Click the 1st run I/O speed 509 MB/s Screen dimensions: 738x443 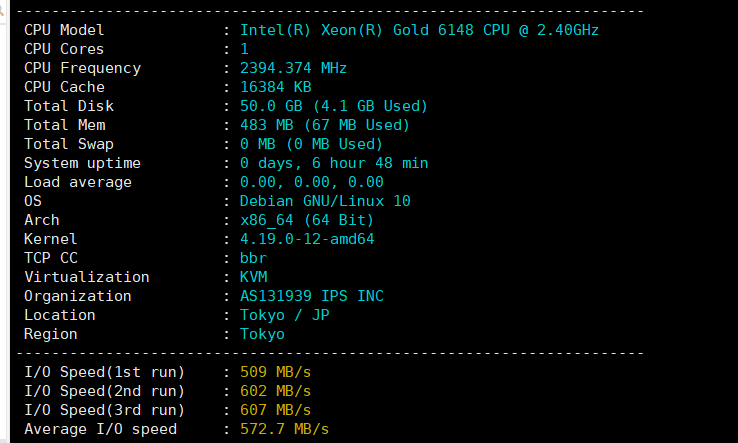click(276, 372)
